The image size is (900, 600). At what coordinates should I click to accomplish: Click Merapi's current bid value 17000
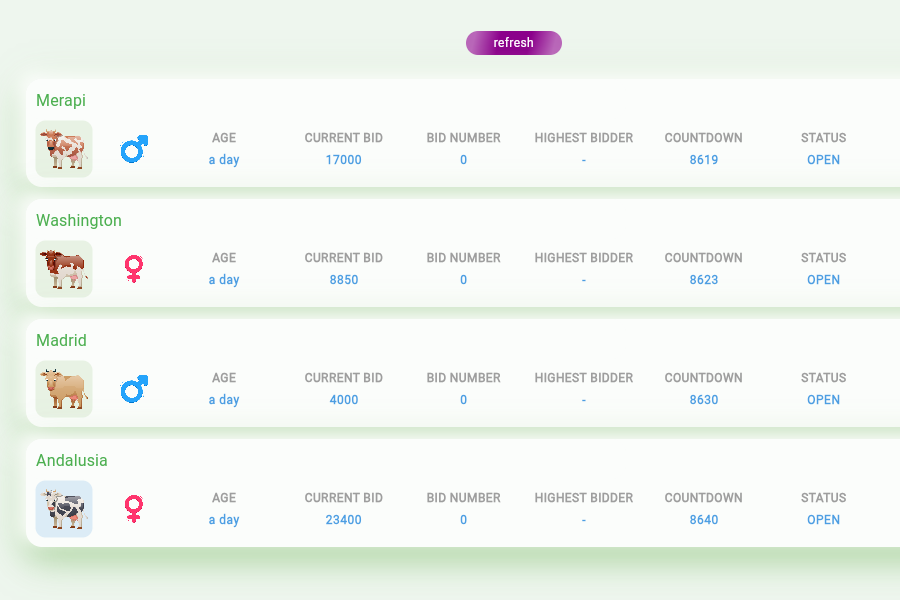(x=344, y=160)
